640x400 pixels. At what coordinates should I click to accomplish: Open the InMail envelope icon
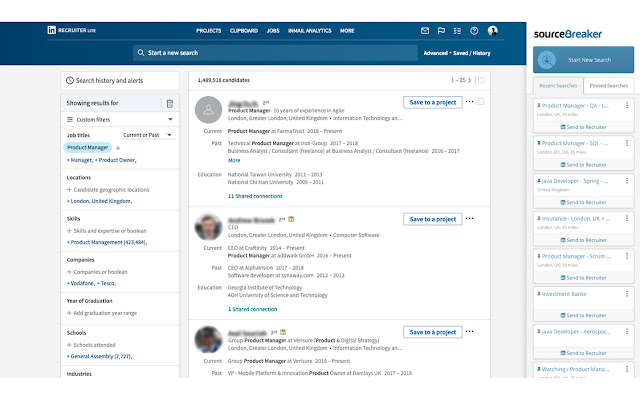tap(425, 31)
